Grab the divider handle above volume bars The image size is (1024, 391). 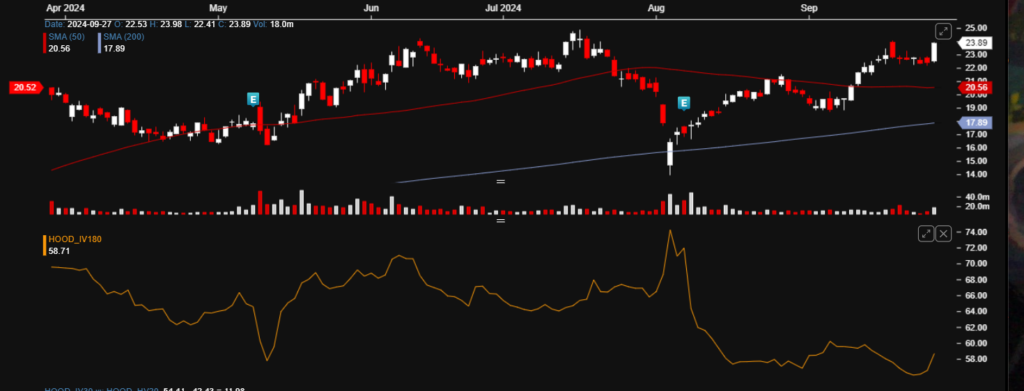[x=501, y=181]
